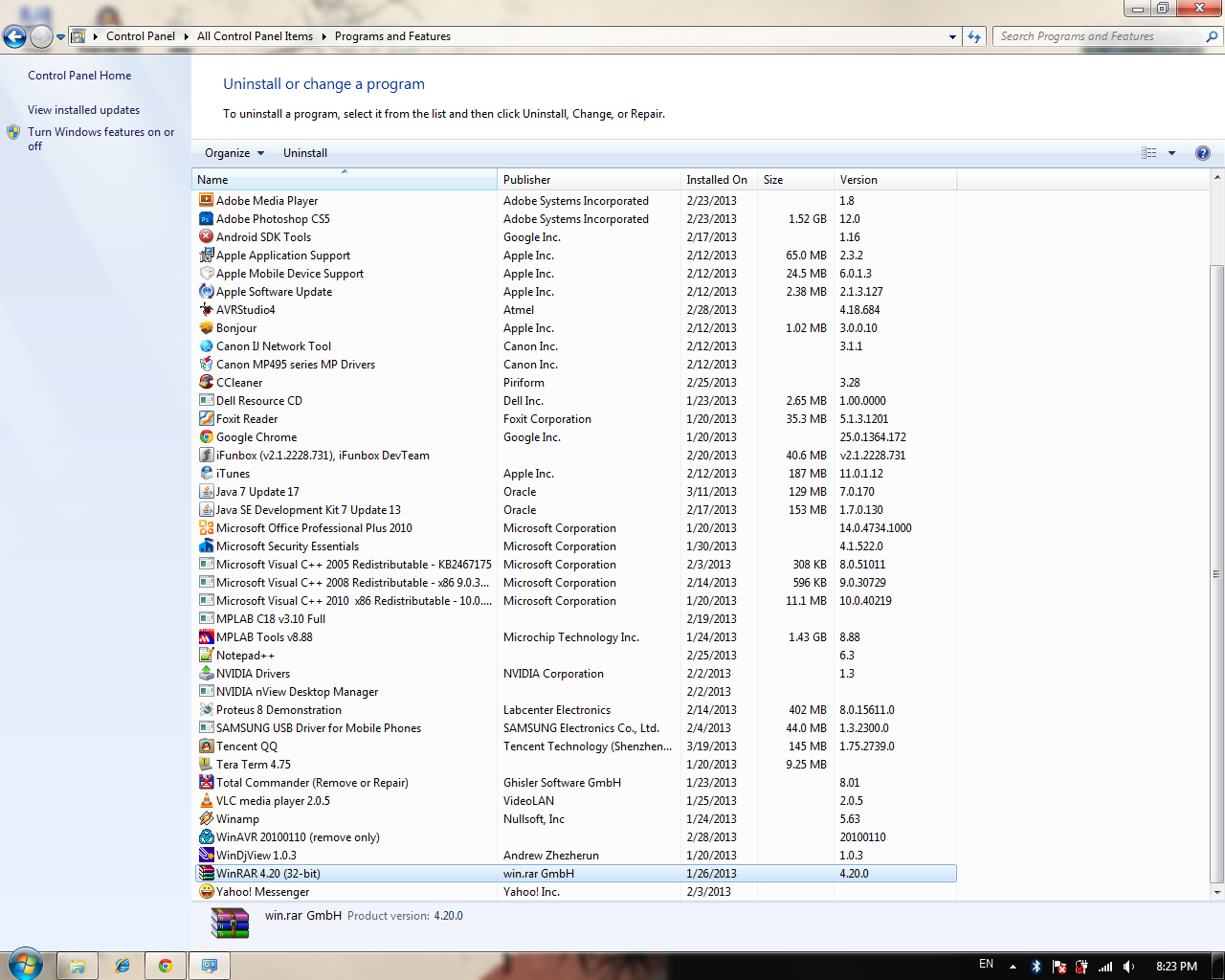This screenshot has width=1225, height=980.
Task: Open the help question mark icon
Action: 1203,153
